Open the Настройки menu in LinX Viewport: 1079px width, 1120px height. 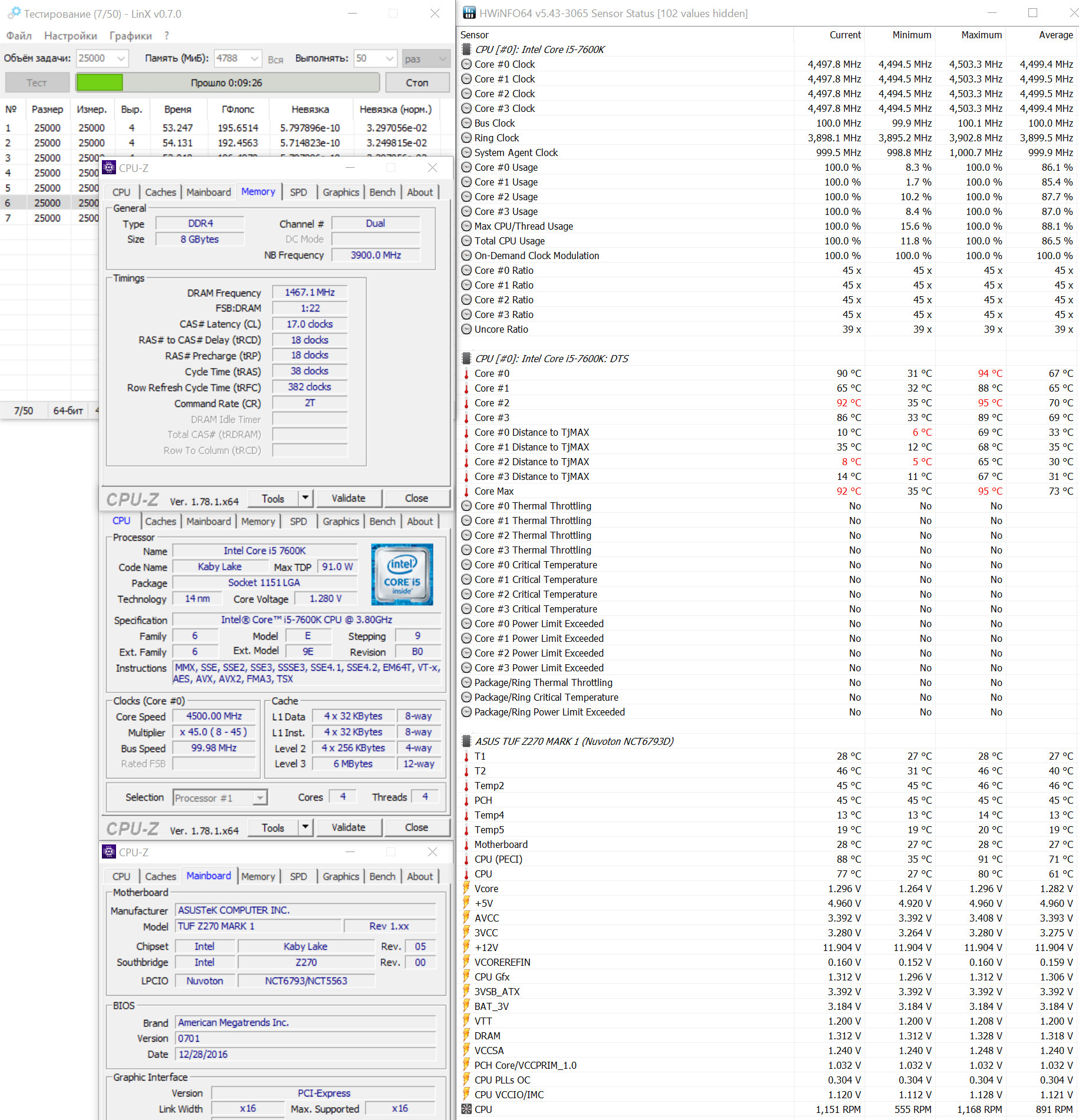(x=71, y=36)
